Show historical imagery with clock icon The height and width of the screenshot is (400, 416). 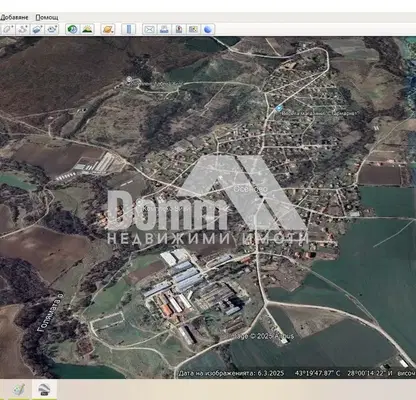73,29
